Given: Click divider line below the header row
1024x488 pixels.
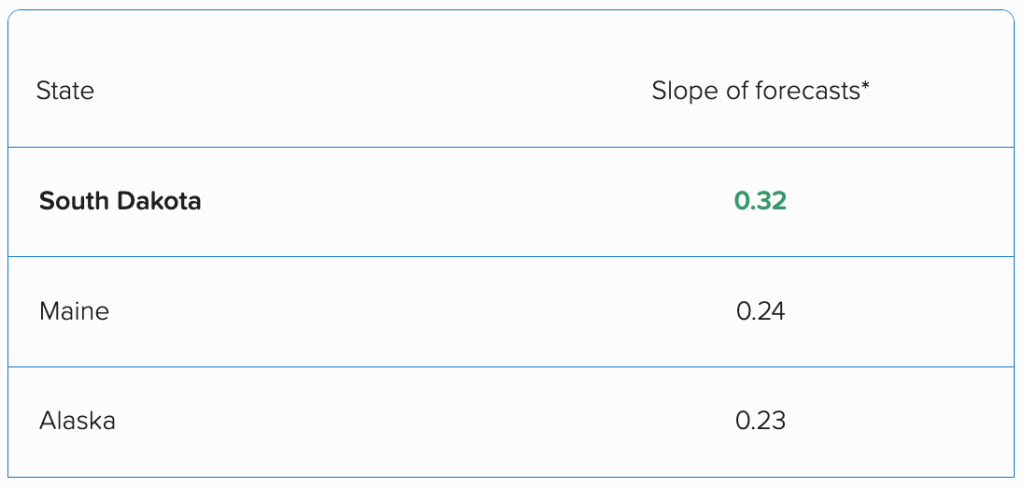Looking at the screenshot, I should tap(512, 147).
